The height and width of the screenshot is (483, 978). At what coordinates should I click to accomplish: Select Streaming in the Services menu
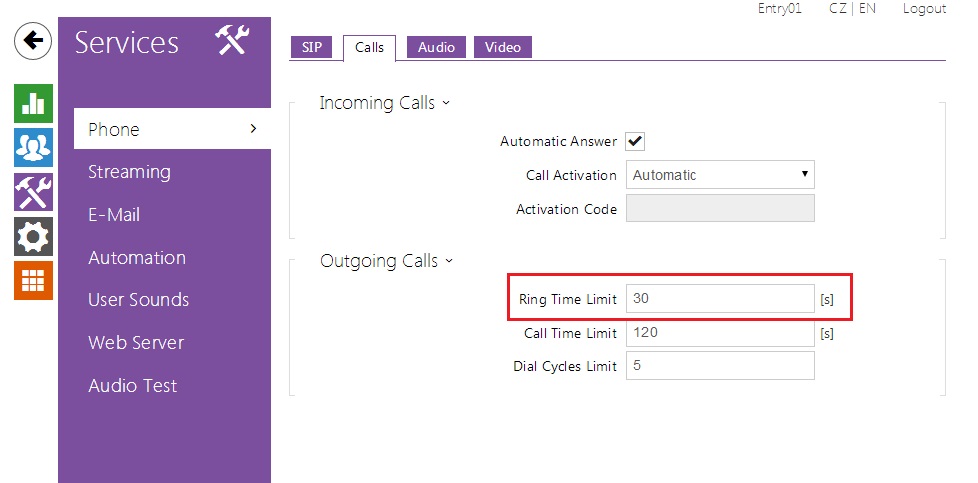129,172
